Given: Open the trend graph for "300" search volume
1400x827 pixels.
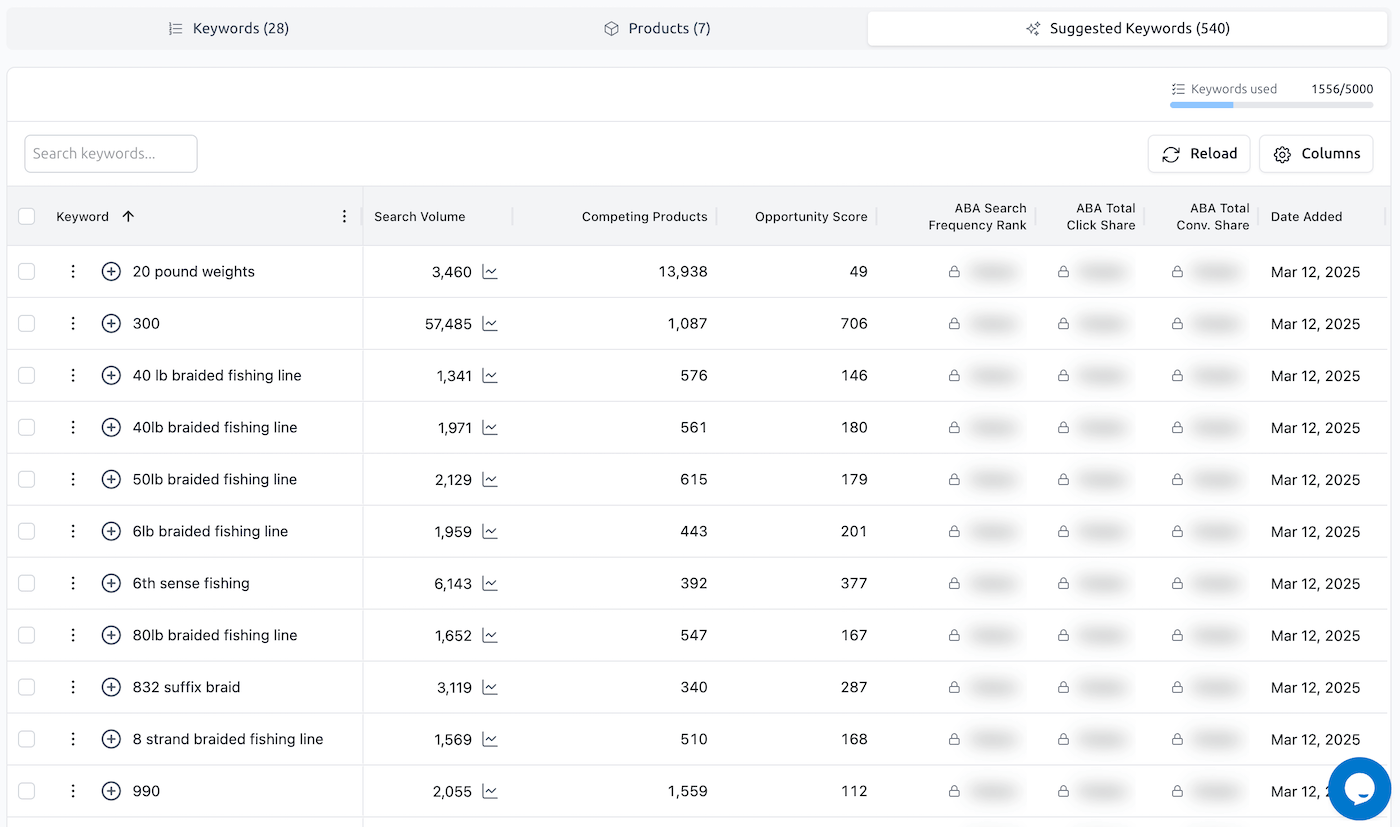Looking at the screenshot, I should (x=489, y=323).
